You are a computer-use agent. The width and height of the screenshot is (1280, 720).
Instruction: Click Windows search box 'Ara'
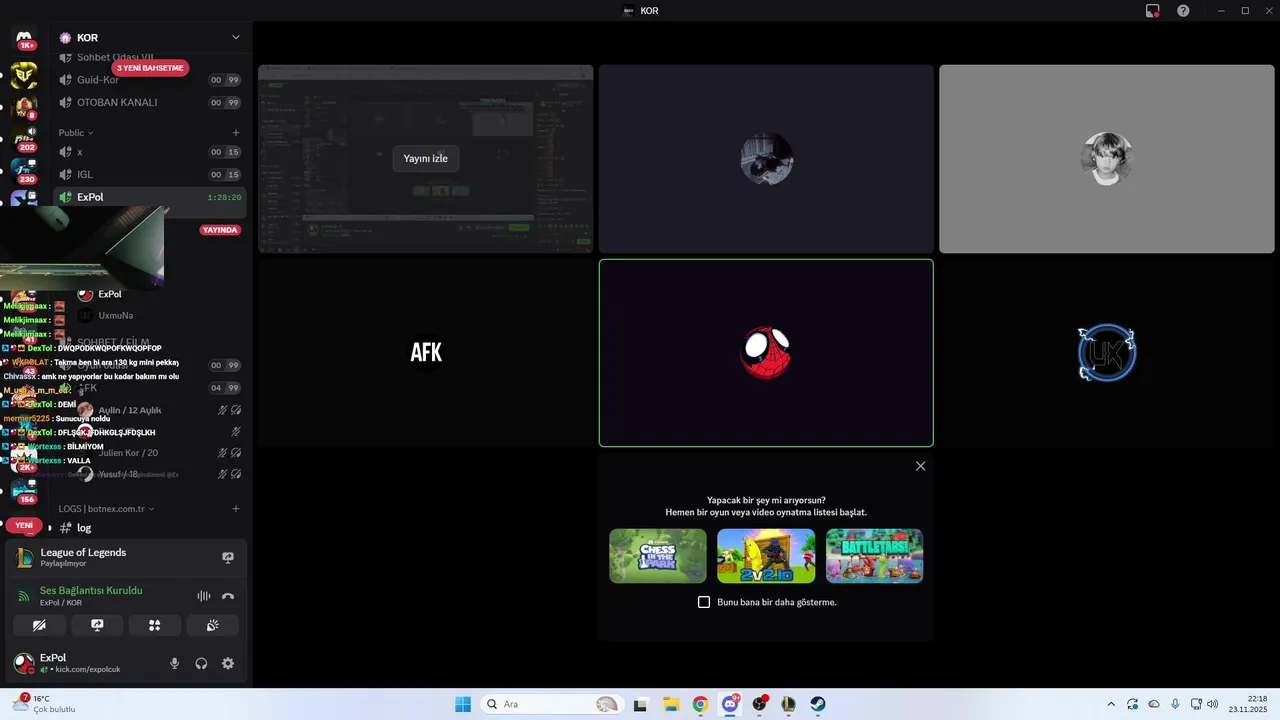pos(550,704)
